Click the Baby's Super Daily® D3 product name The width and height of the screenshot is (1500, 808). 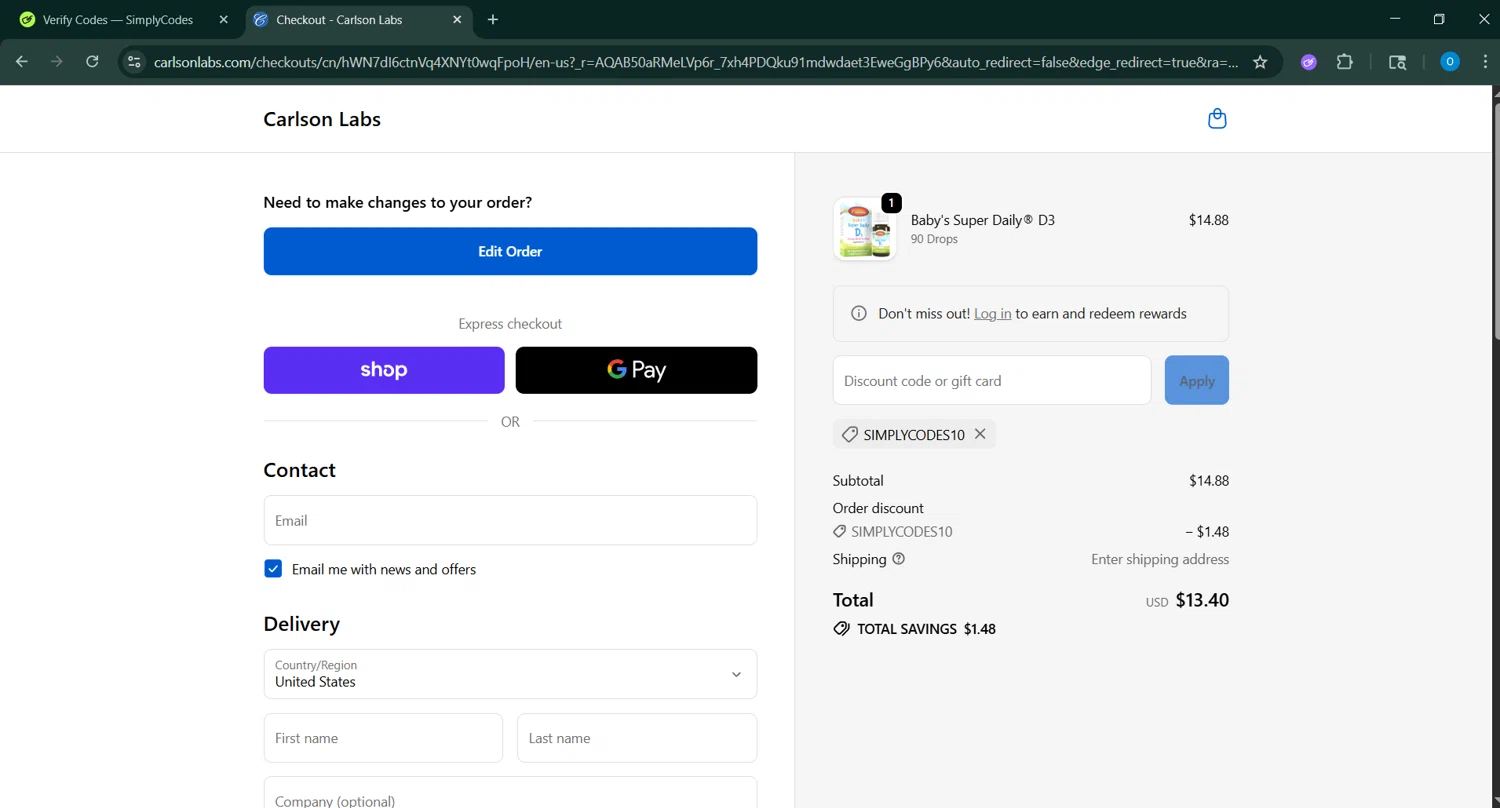(x=982, y=220)
